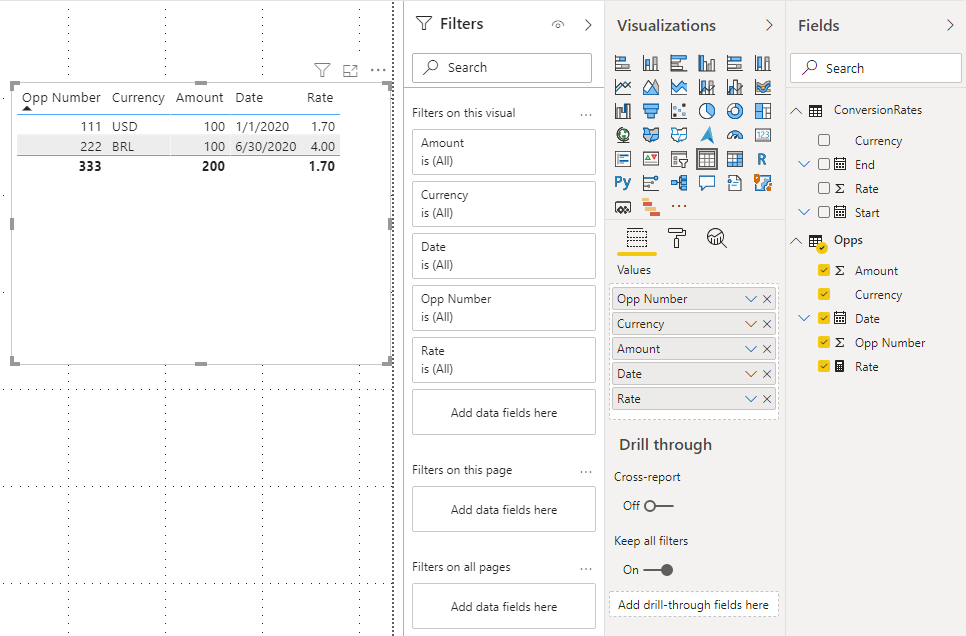Viewport: 966px width, 636px height.
Task: Check the Currency field under ConversionRates
Action: 824,141
